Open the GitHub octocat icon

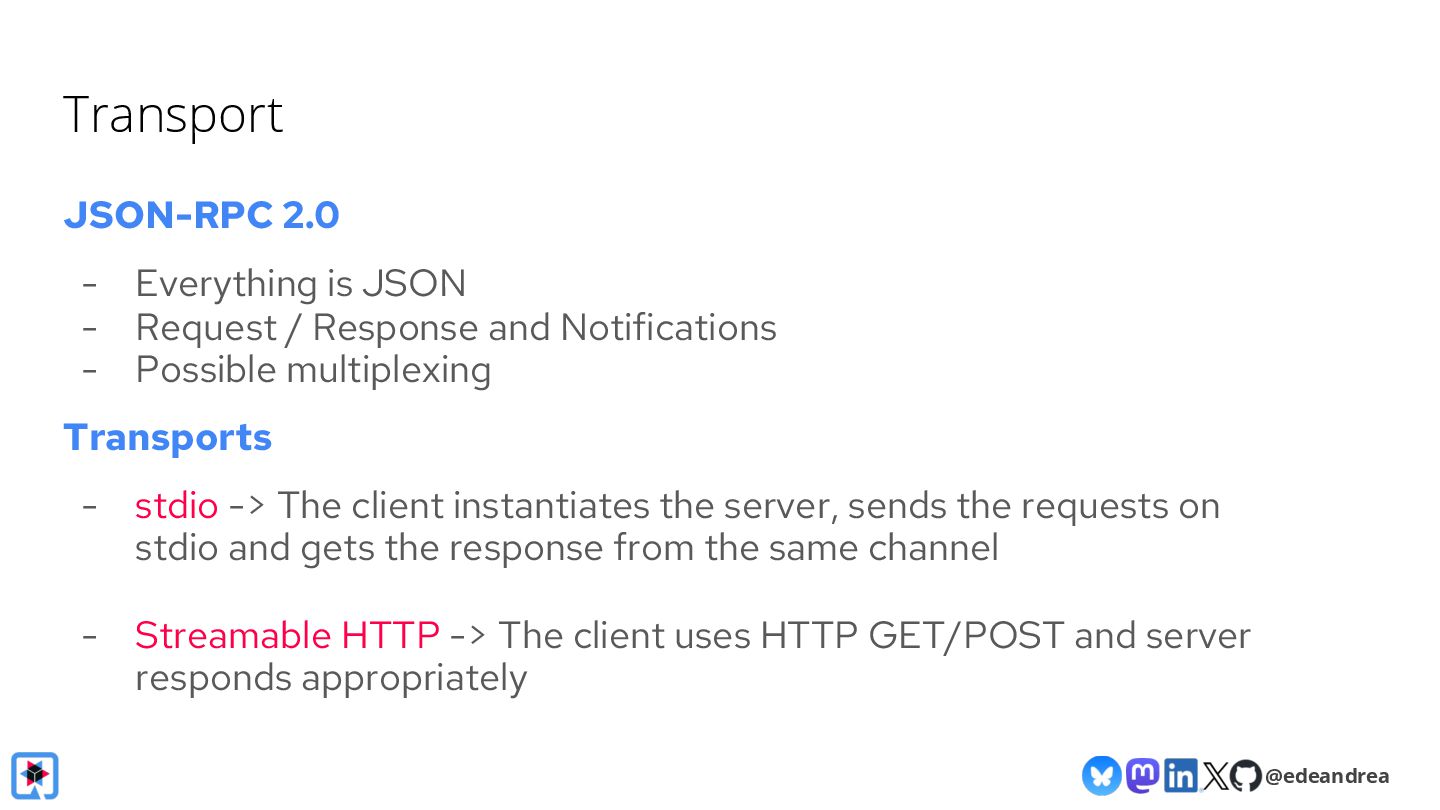click(x=1245, y=776)
